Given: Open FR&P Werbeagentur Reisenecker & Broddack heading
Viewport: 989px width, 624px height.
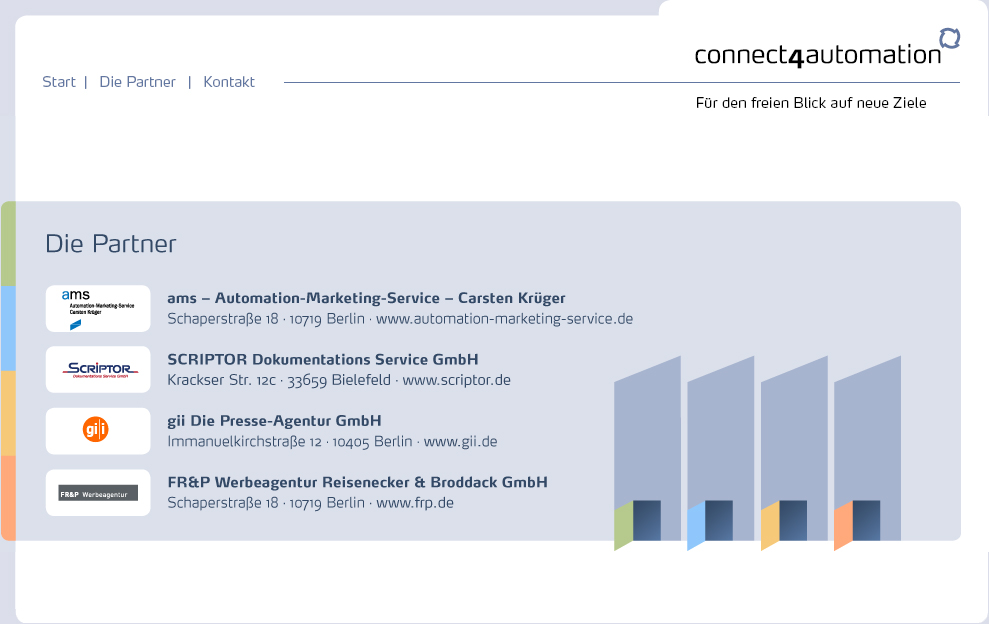Looking at the screenshot, I should 358,482.
